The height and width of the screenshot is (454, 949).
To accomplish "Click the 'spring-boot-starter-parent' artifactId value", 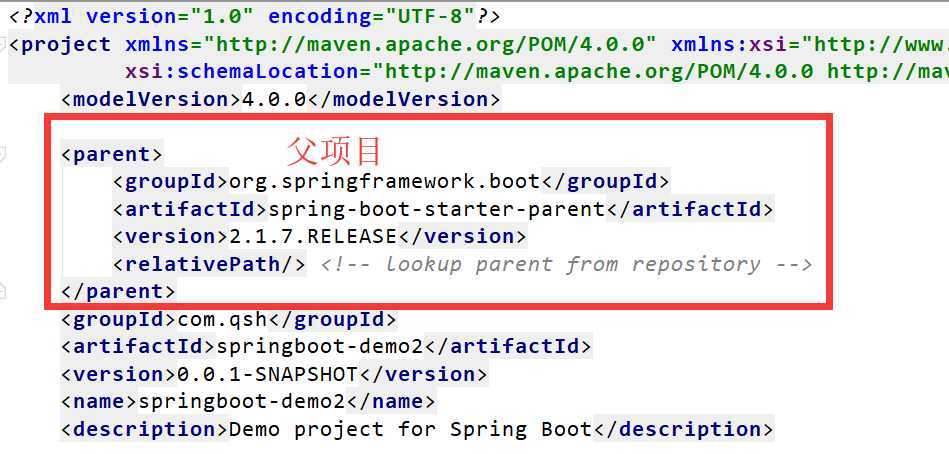I will tap(436, 209).
